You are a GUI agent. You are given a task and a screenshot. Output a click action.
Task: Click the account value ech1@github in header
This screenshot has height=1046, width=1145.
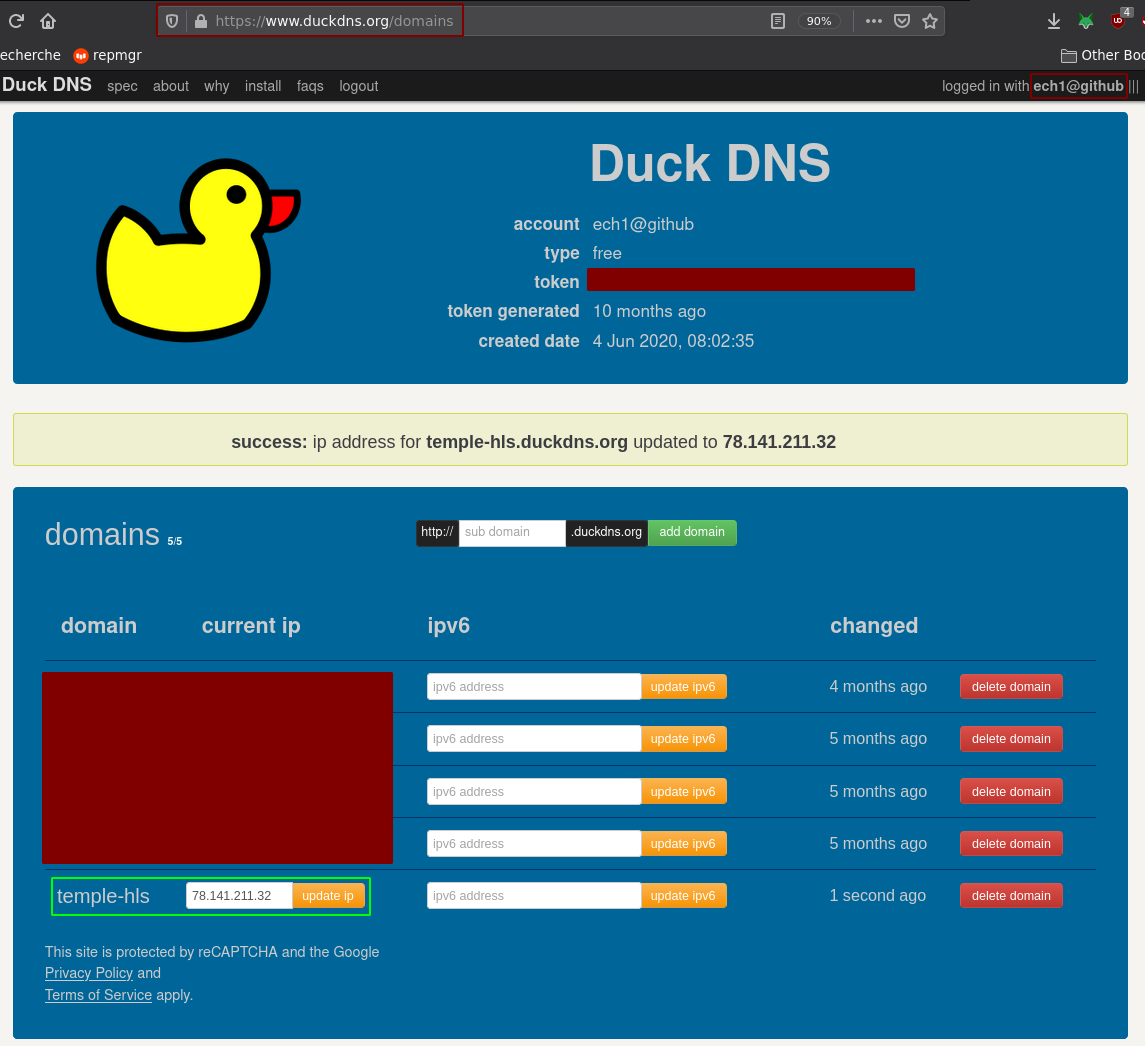pyautogui.click(x=643, y=224)
